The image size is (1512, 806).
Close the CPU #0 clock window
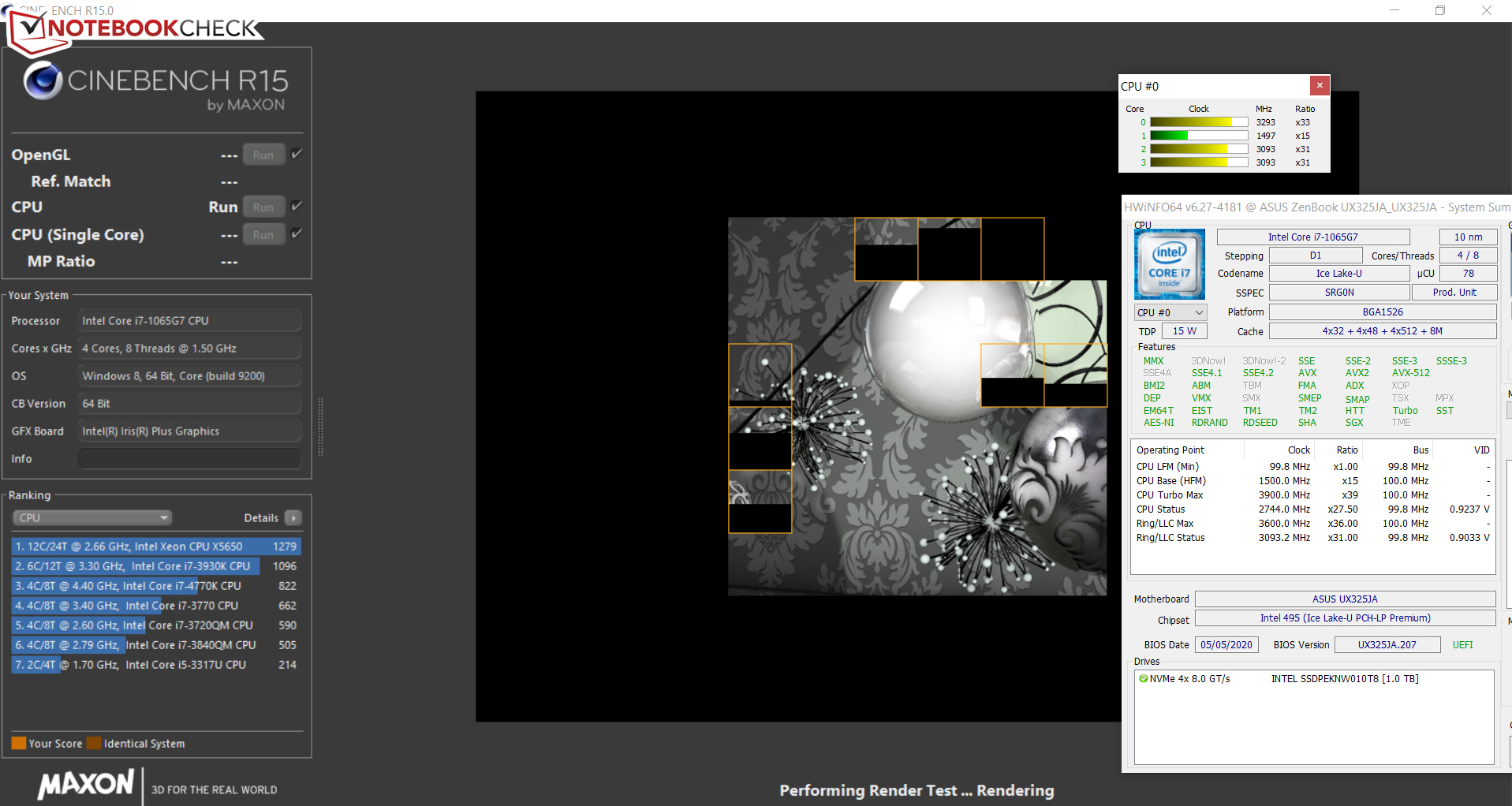coord(1320,85)
